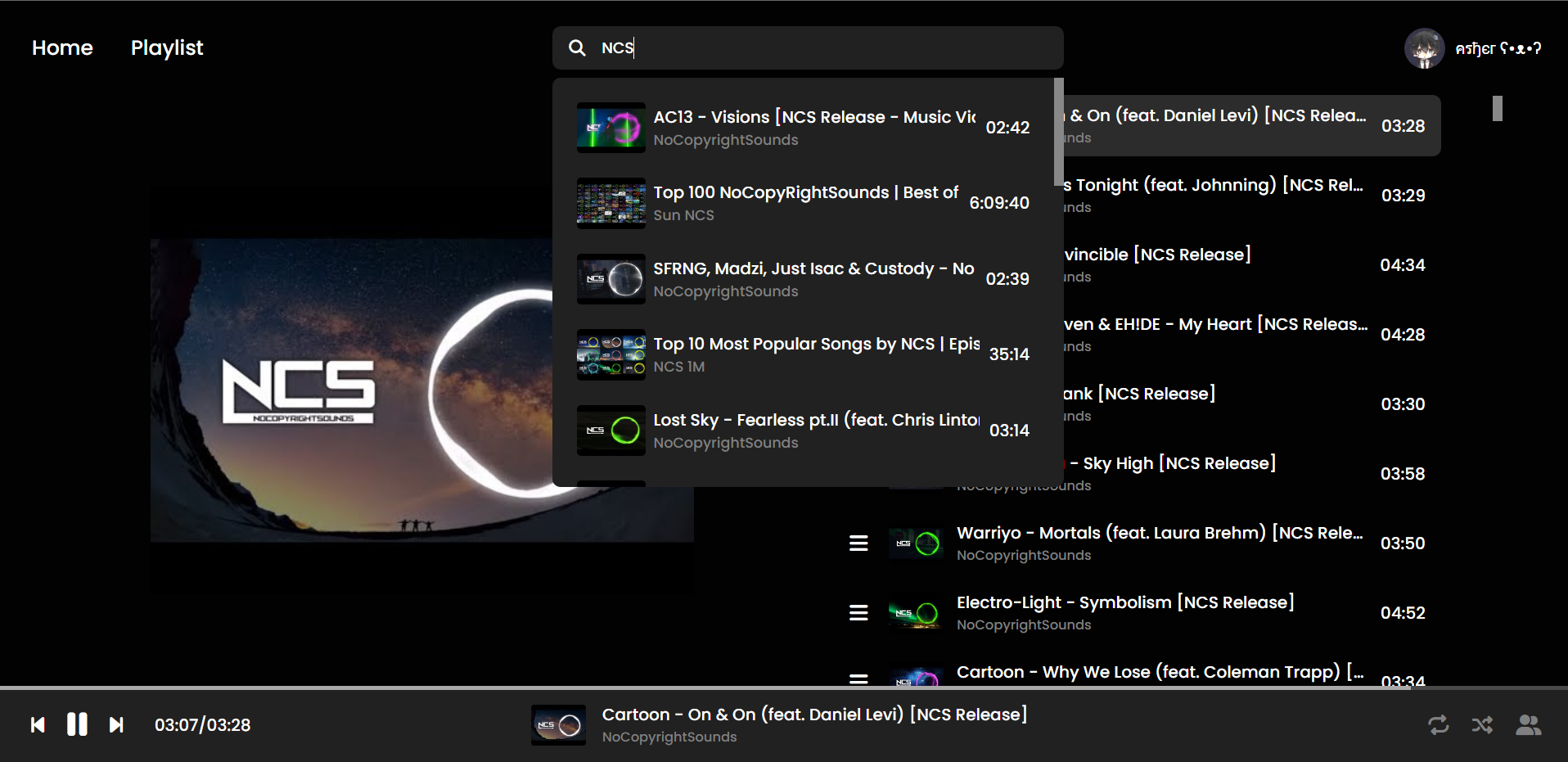Play the Tonight (feat. Johnning) queue track
The image size is (1568, 762).
1252,196
